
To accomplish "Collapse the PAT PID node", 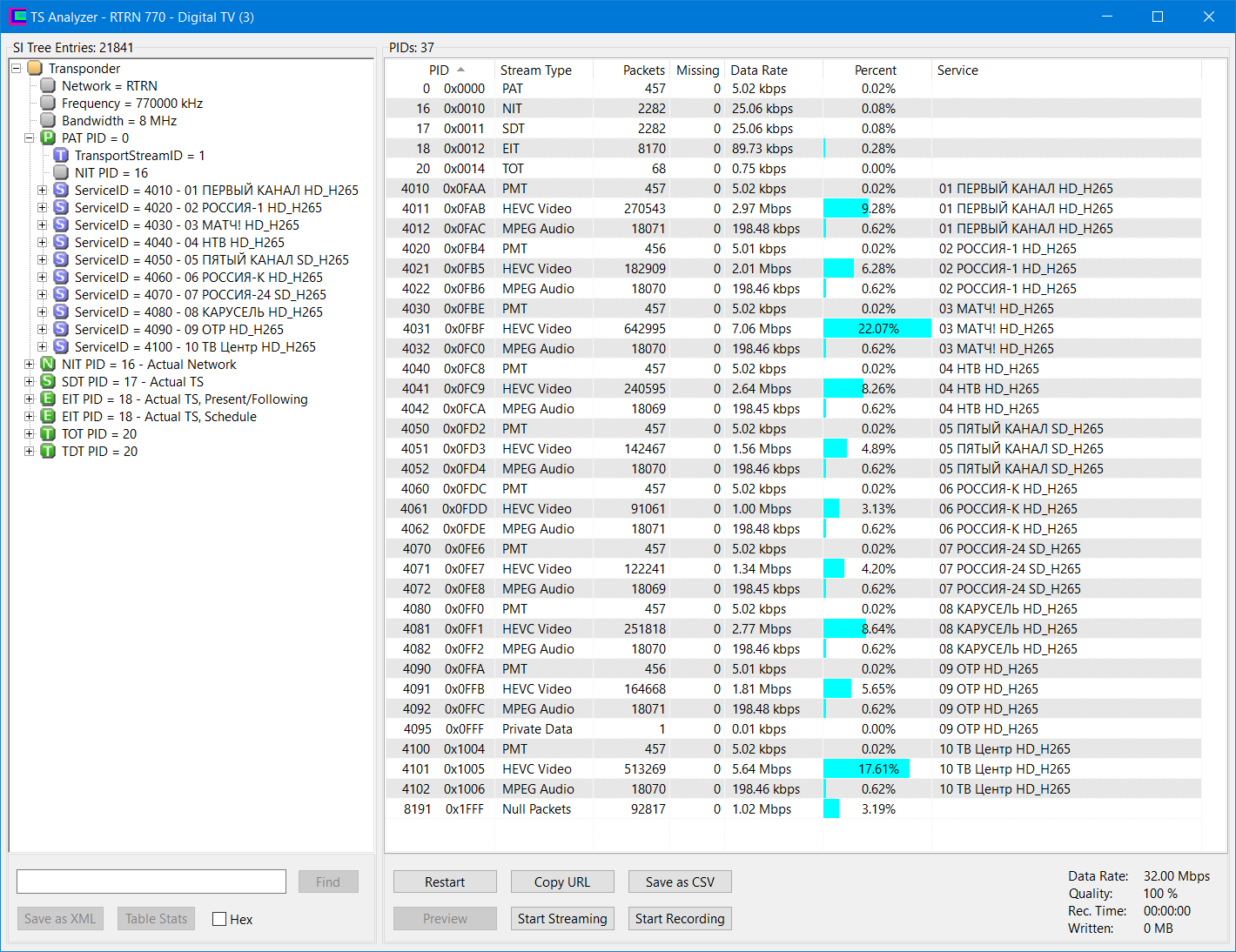I will pos(29,138).
